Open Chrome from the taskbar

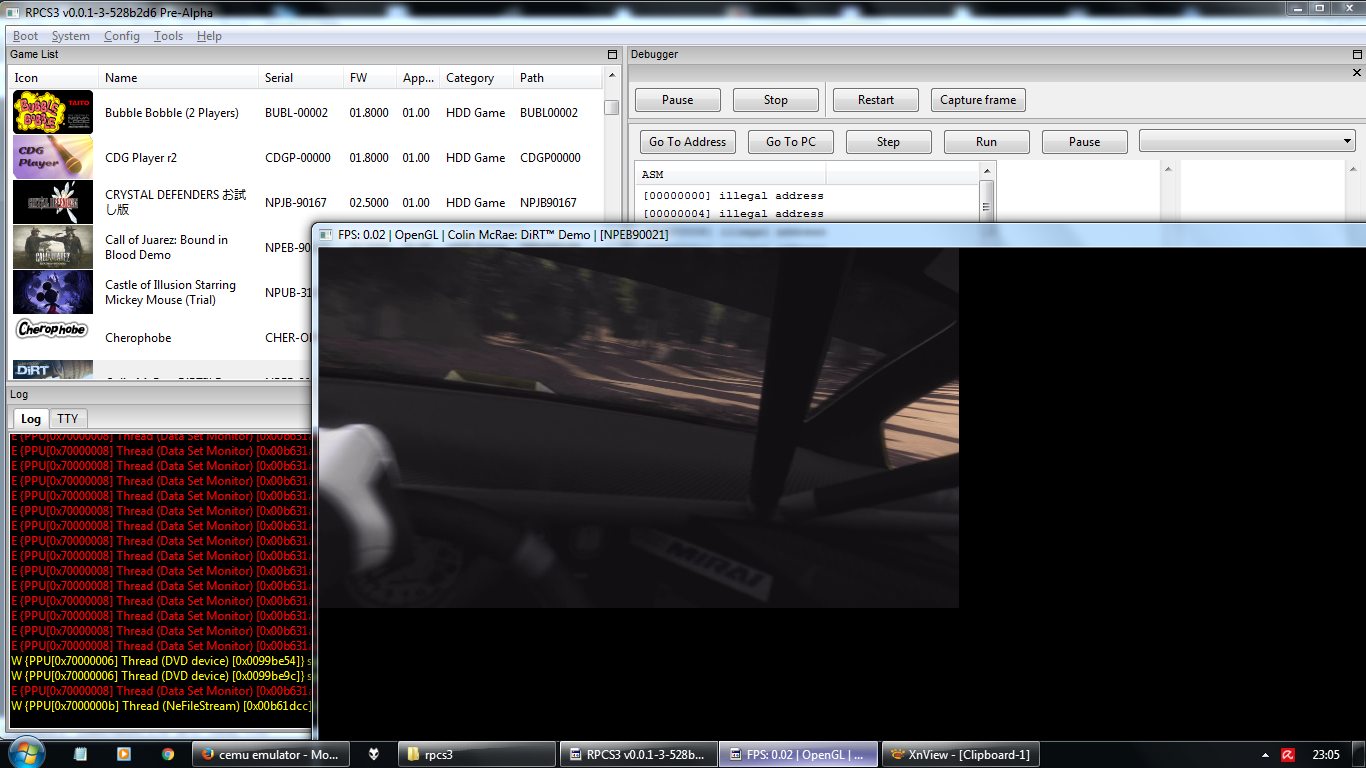[168, 754]
